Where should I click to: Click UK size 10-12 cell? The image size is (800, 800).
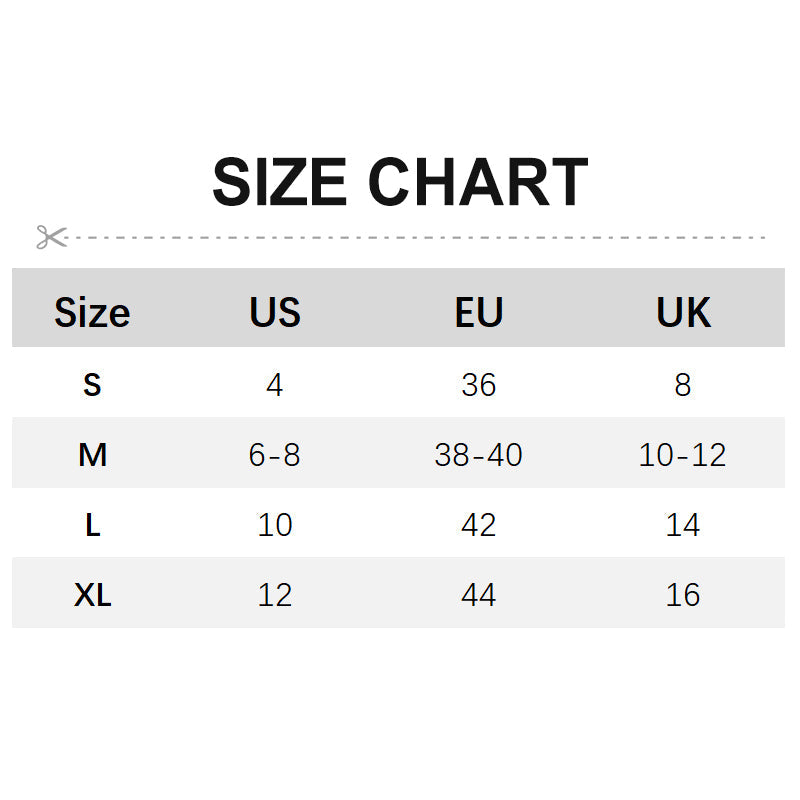click(x=683, y=455)
